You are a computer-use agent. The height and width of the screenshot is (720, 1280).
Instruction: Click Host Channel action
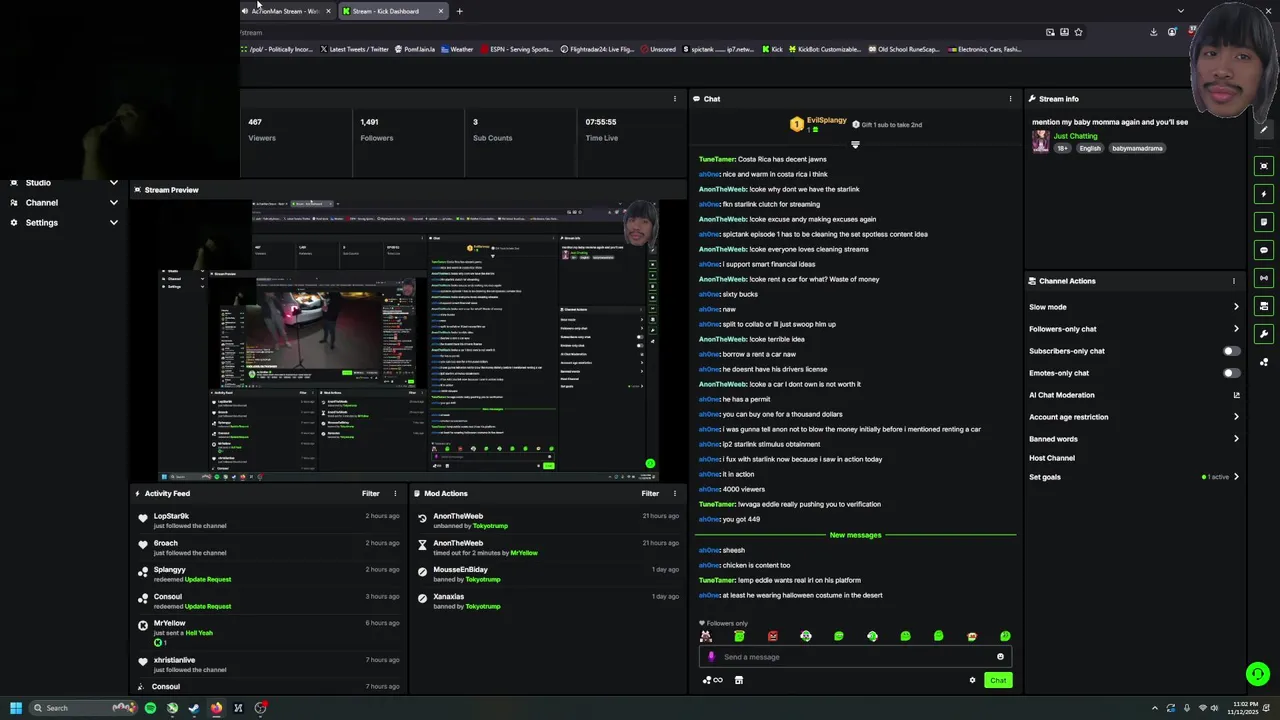point(1052,458)
